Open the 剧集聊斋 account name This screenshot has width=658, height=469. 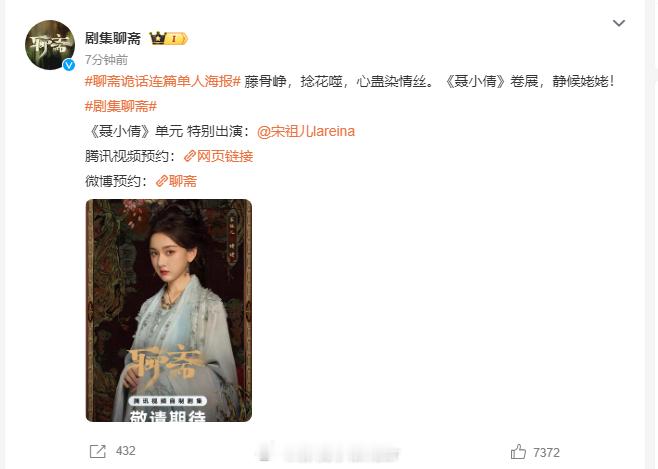(x=112, y=39)
